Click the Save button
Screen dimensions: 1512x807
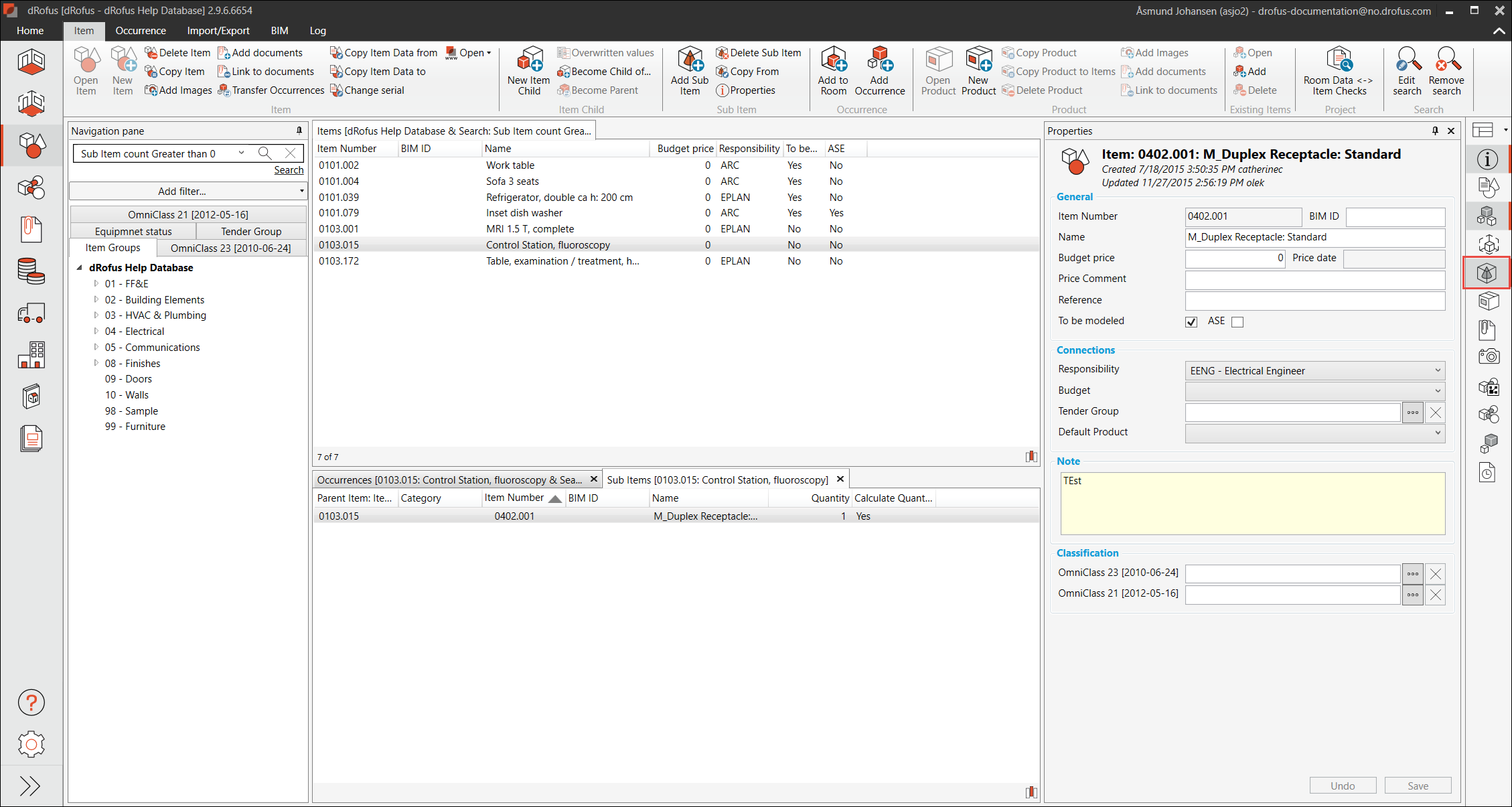pyautogui.click(x=1418, y=786)
